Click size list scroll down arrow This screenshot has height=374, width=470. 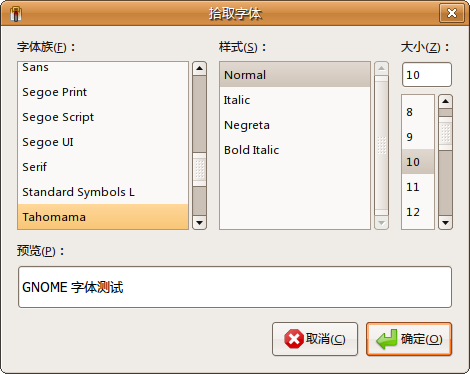point(445,222)
